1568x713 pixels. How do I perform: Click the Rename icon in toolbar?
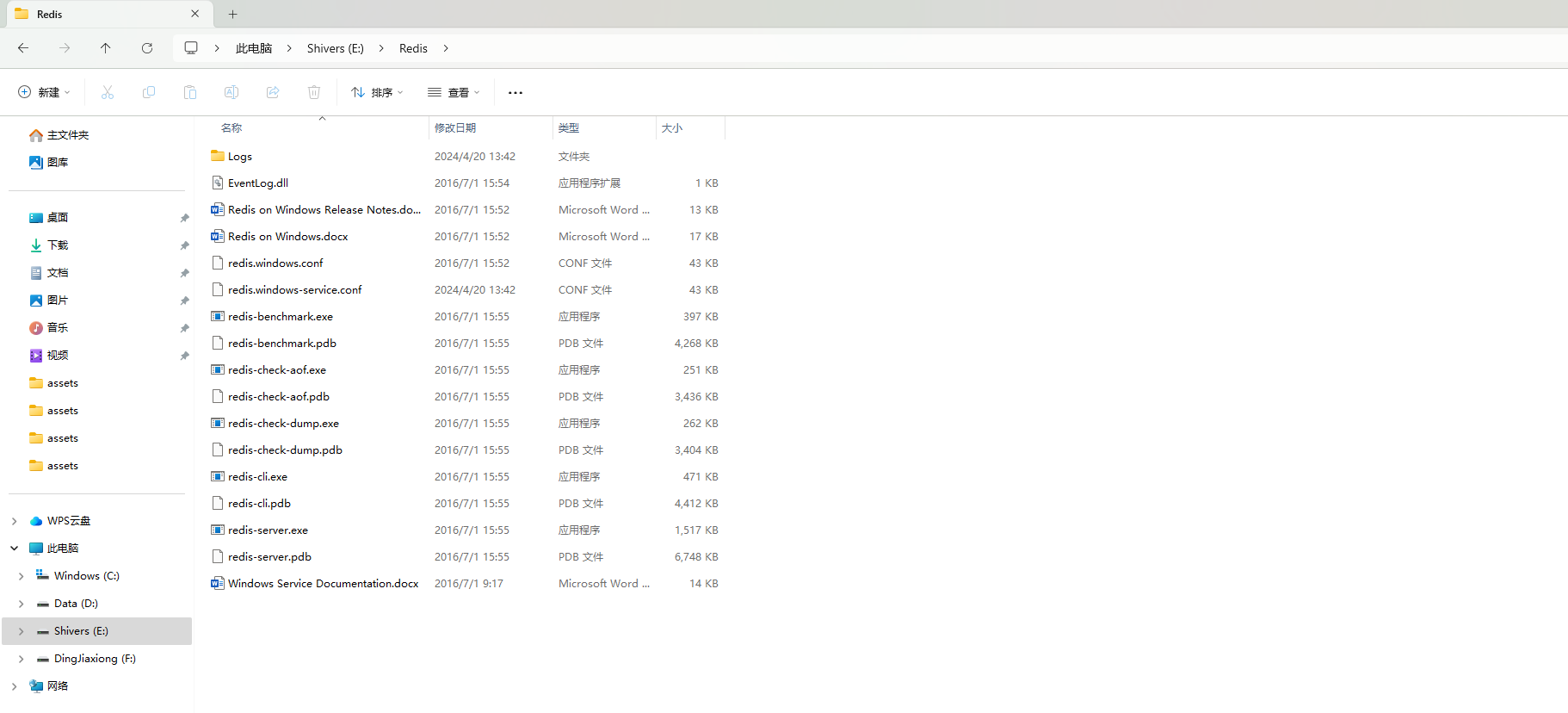pyautogui.click(x=231, y=92)
